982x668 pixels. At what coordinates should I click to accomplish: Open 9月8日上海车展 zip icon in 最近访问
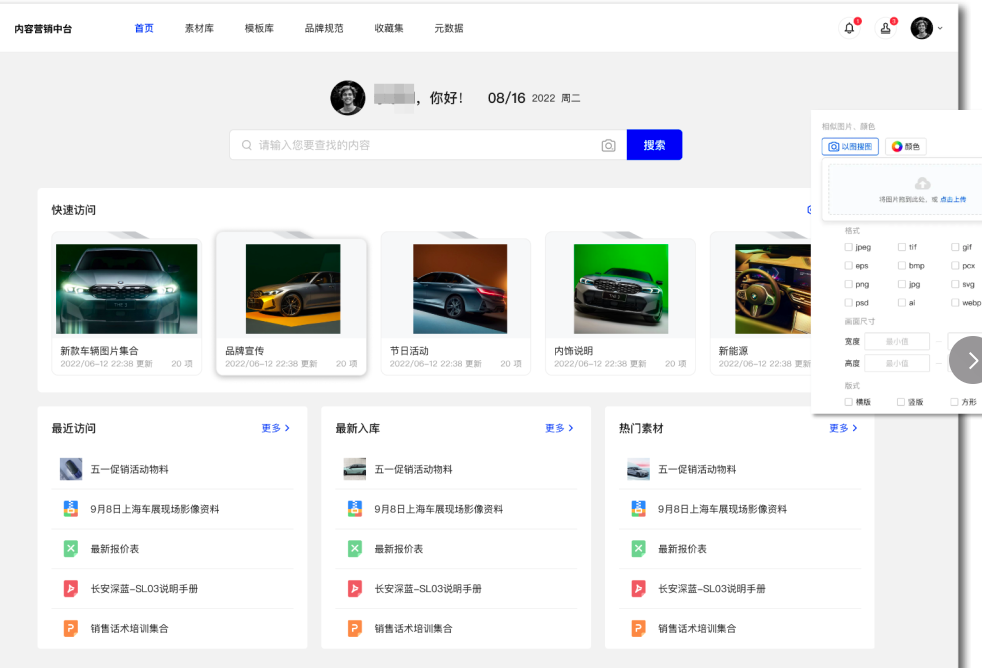[71, 509]
